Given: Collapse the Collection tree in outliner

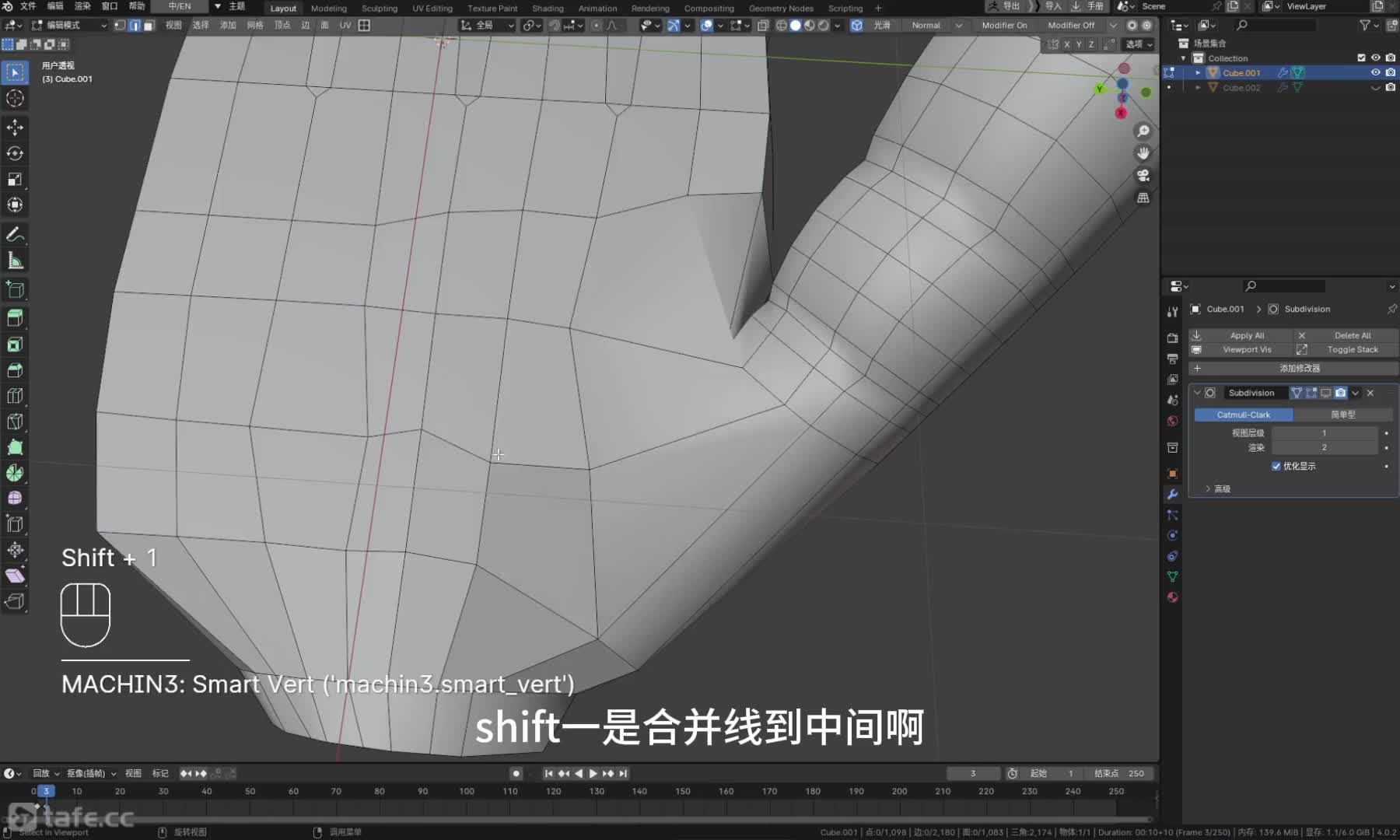Looking at the screenshot, I should tap(1184, 58).
